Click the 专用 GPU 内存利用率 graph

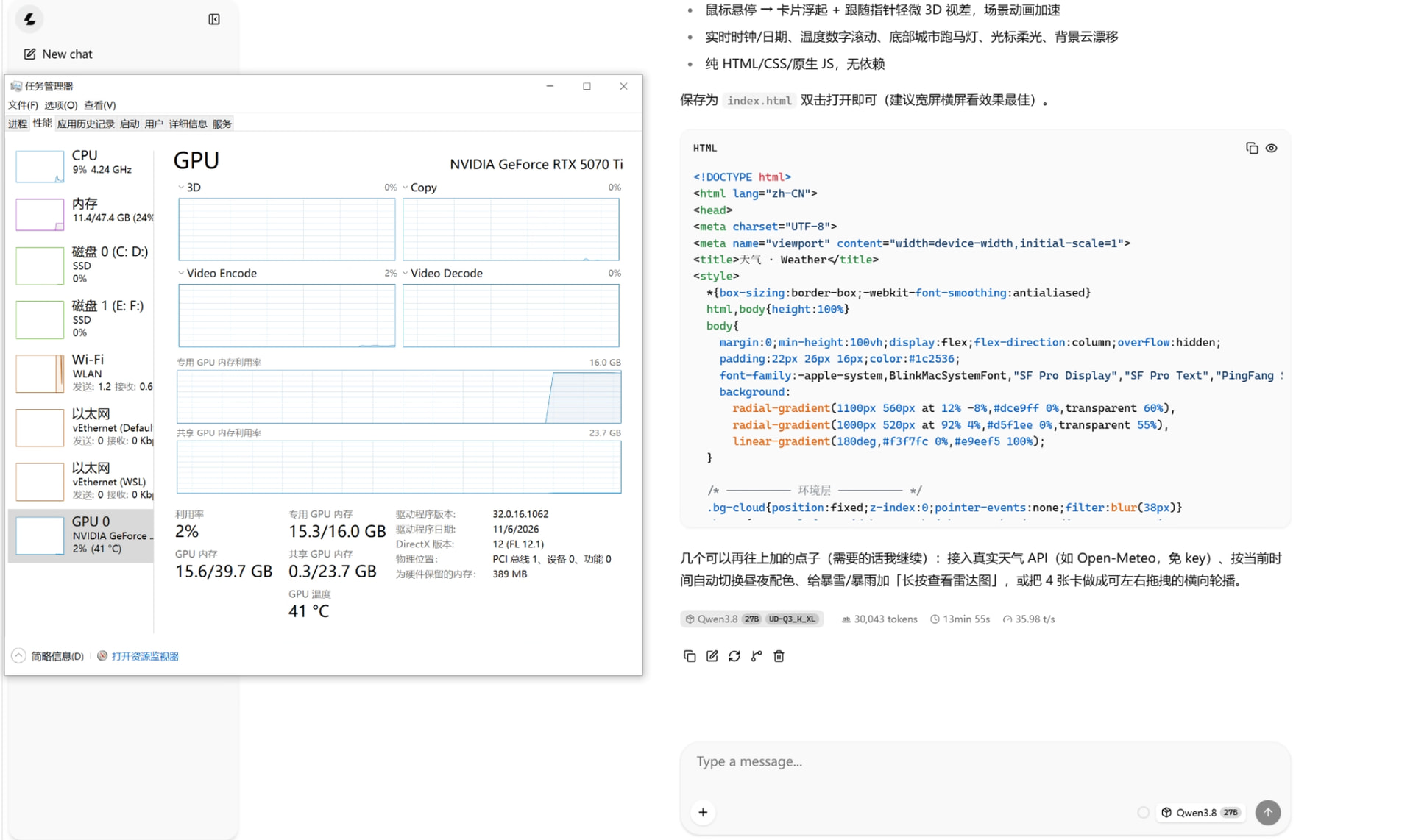pos(399,396)
